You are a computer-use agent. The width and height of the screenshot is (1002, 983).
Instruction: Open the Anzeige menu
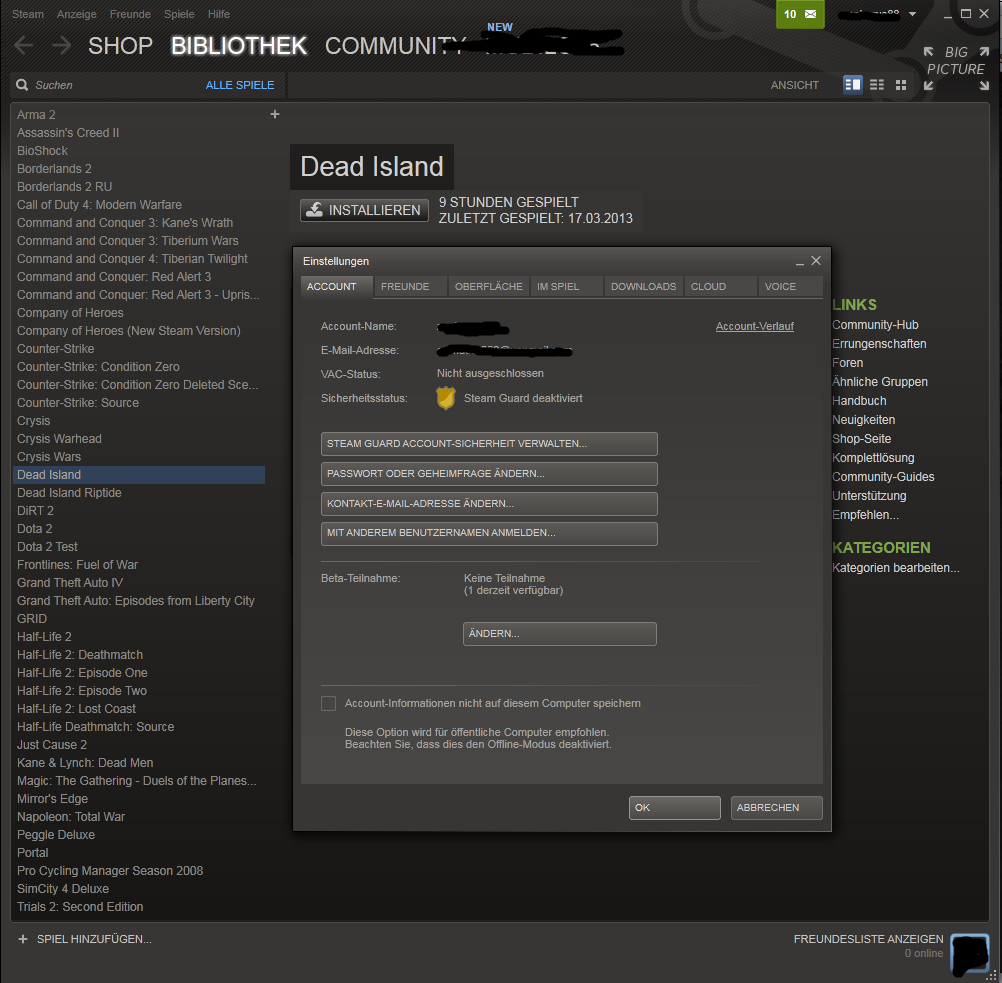click(77, 14)
